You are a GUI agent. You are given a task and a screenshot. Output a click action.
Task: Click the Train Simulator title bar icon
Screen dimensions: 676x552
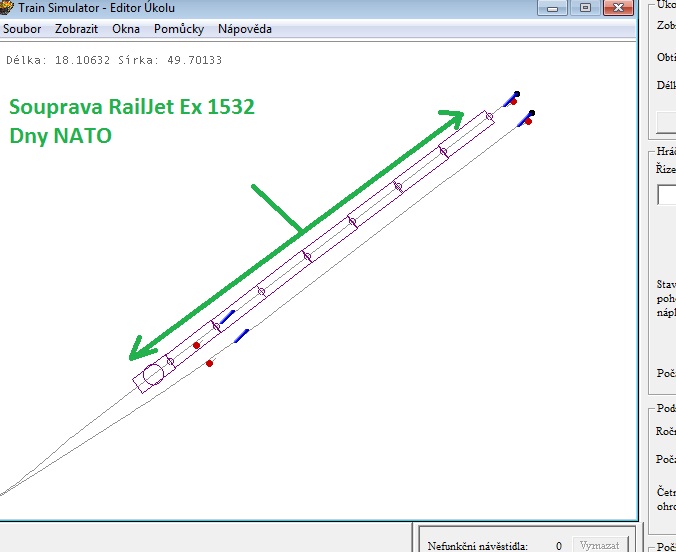tap(6, 7)
